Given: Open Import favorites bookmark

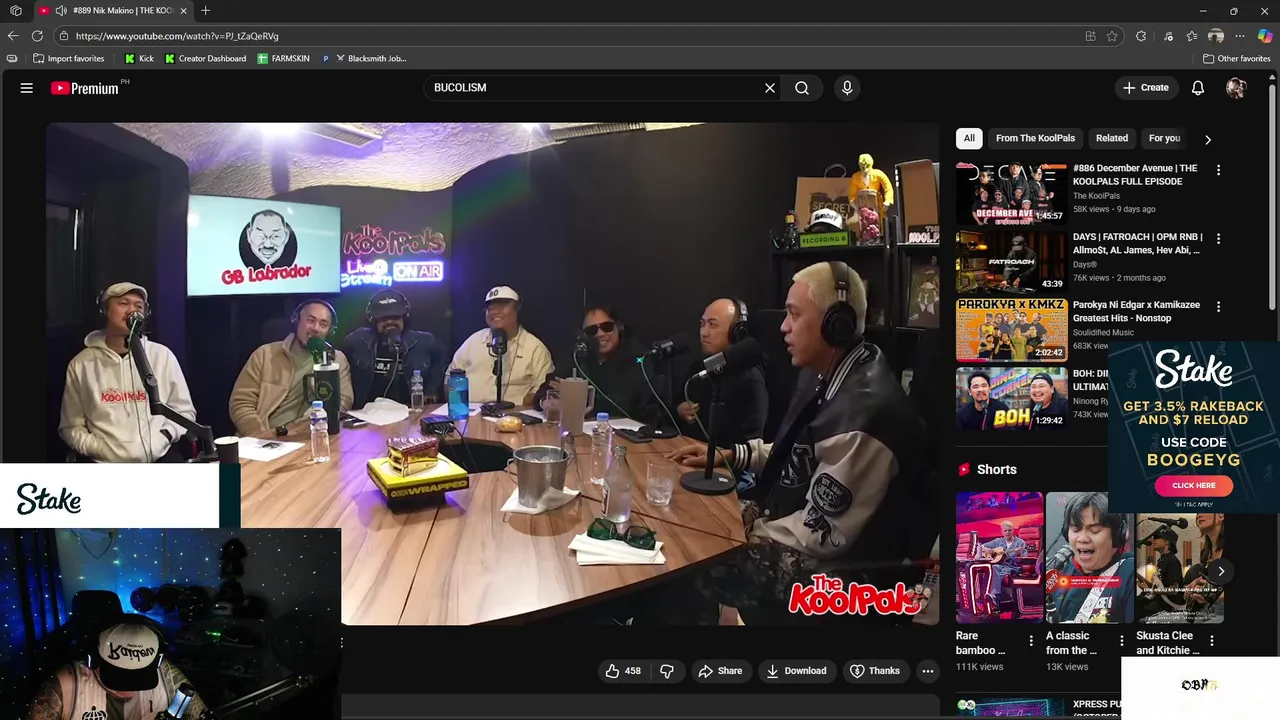Looking at the screenshot, I should (x=69, y=59).
